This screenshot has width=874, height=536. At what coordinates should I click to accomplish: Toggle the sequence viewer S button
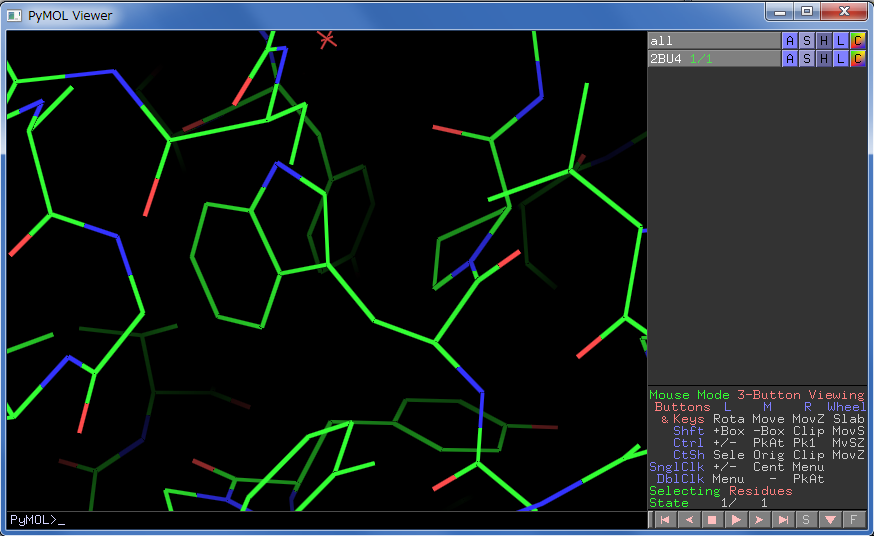pos(806,520)
